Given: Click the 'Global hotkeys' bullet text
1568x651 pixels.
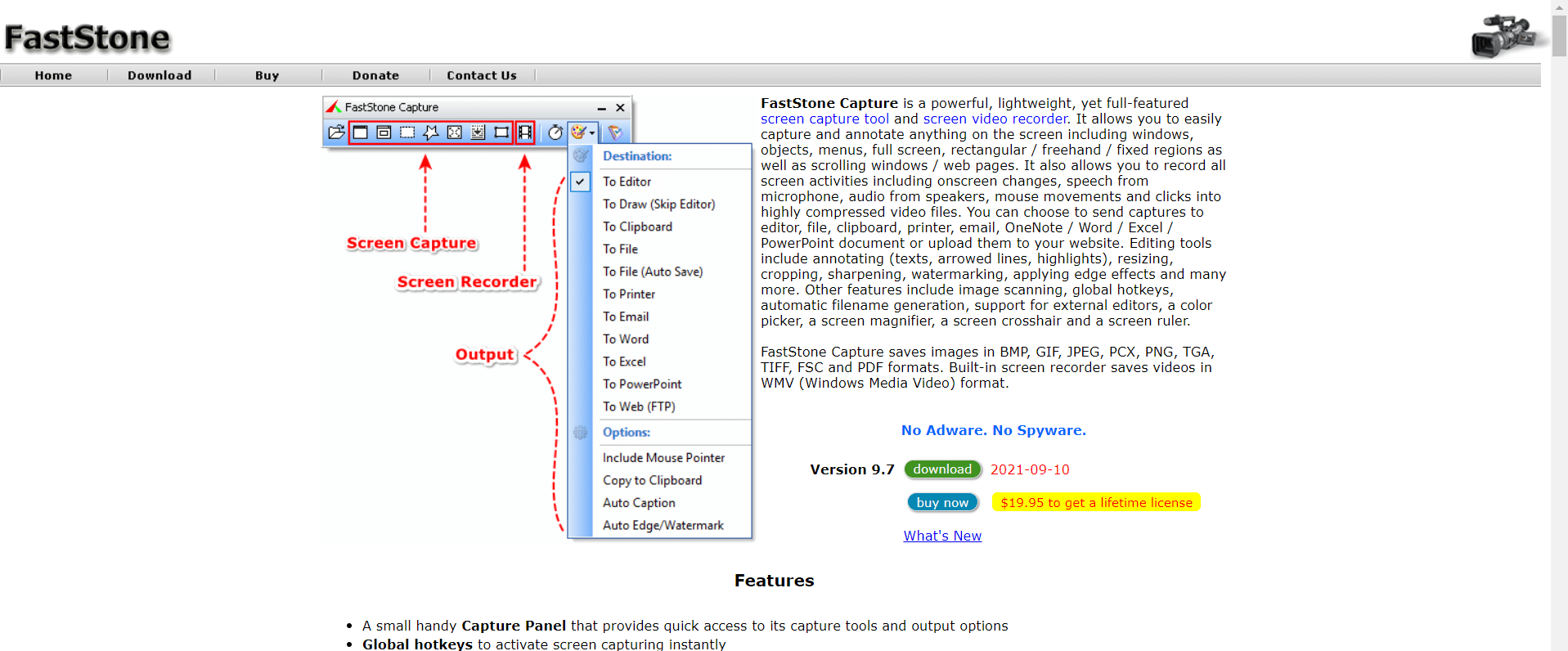Looking at the screenshot, I should click(417, 644).
